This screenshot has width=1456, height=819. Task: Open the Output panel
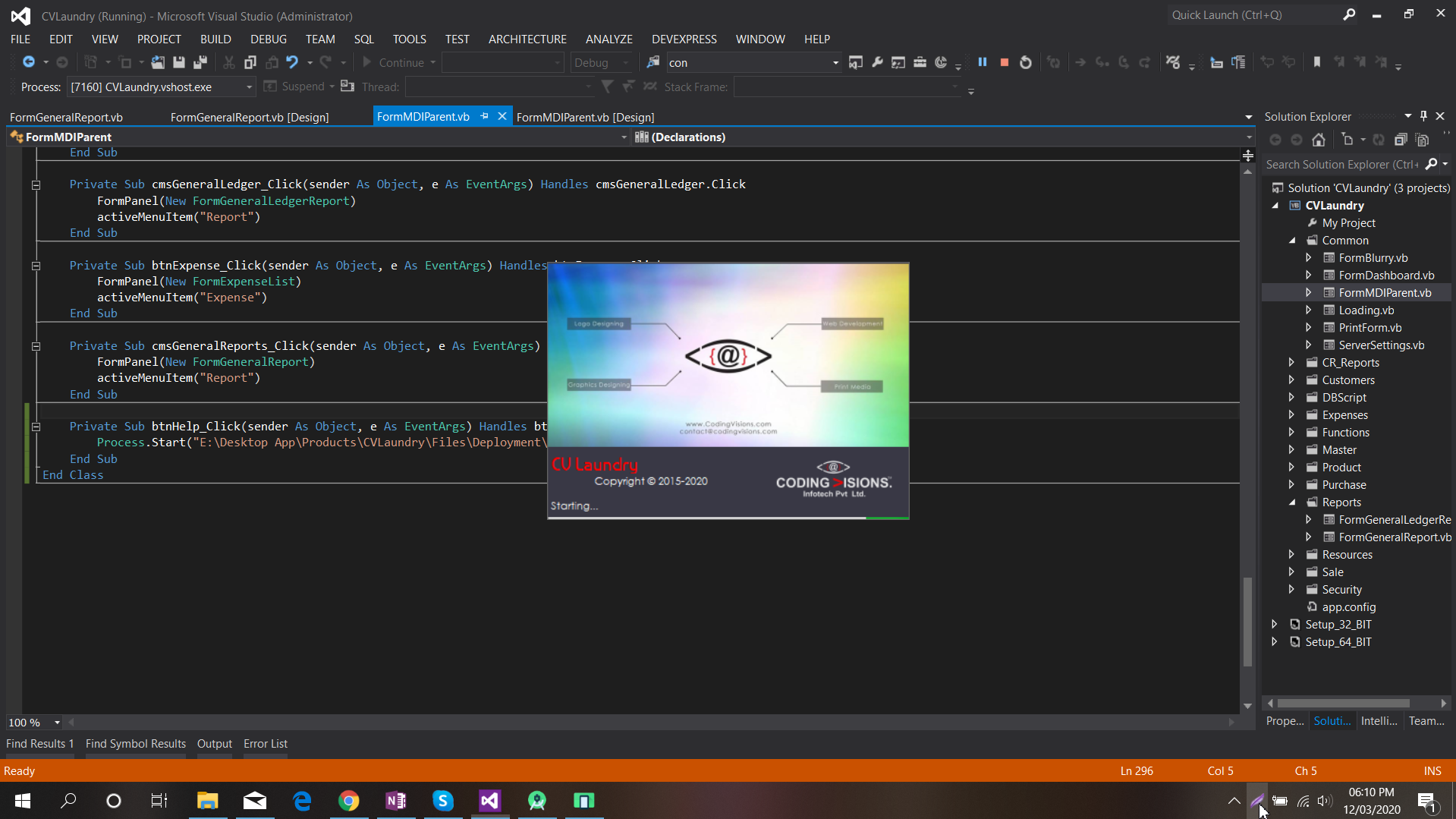click(214, 744)
